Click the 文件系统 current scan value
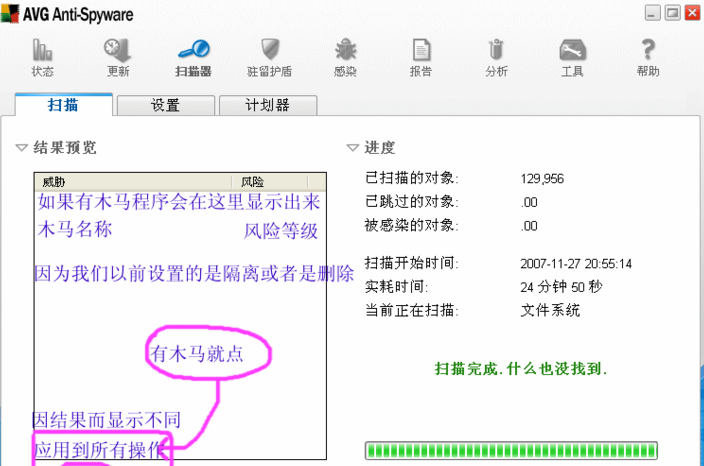The width and height of the screenshot is (704, 466). 550,310
